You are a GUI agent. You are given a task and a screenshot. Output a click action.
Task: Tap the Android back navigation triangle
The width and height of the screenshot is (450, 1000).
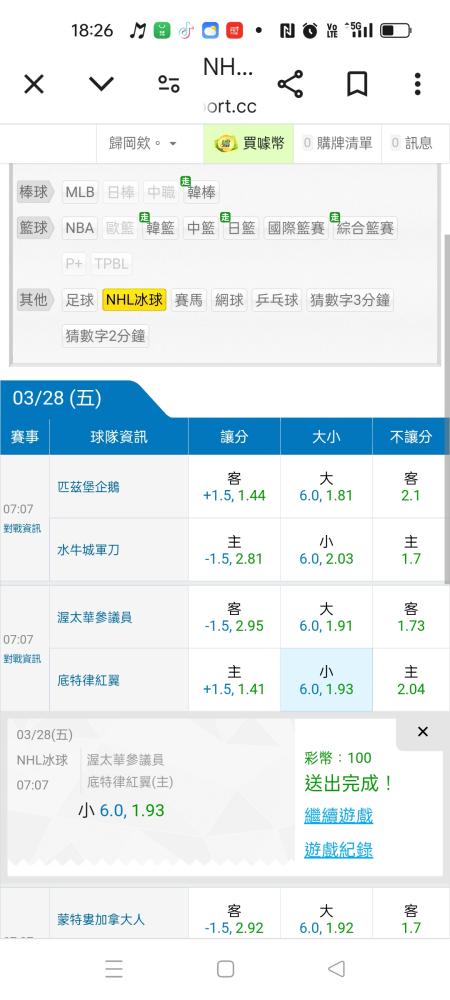(x=337, y=969)
